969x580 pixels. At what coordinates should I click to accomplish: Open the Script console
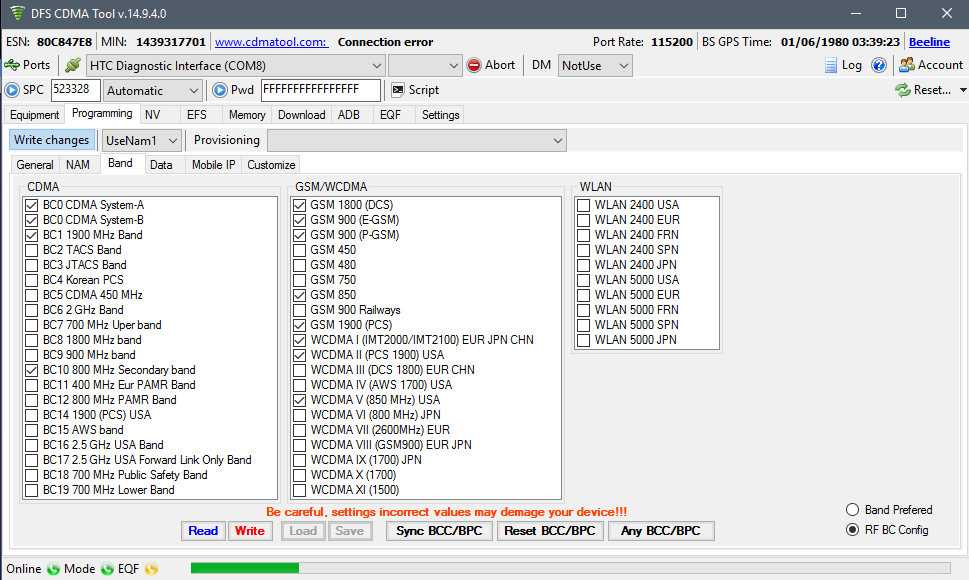415,90
